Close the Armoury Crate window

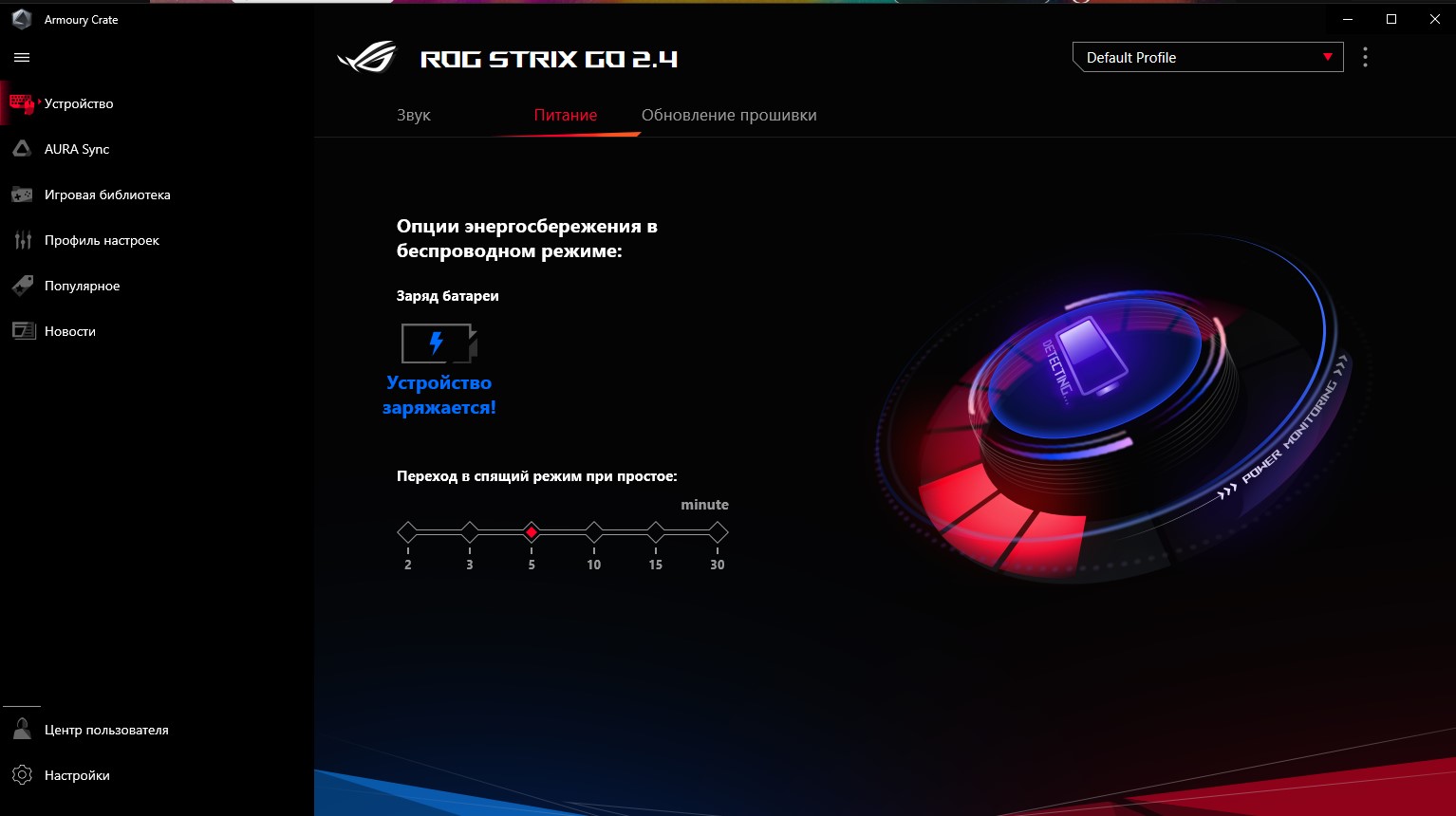(x=1435, y=19)
